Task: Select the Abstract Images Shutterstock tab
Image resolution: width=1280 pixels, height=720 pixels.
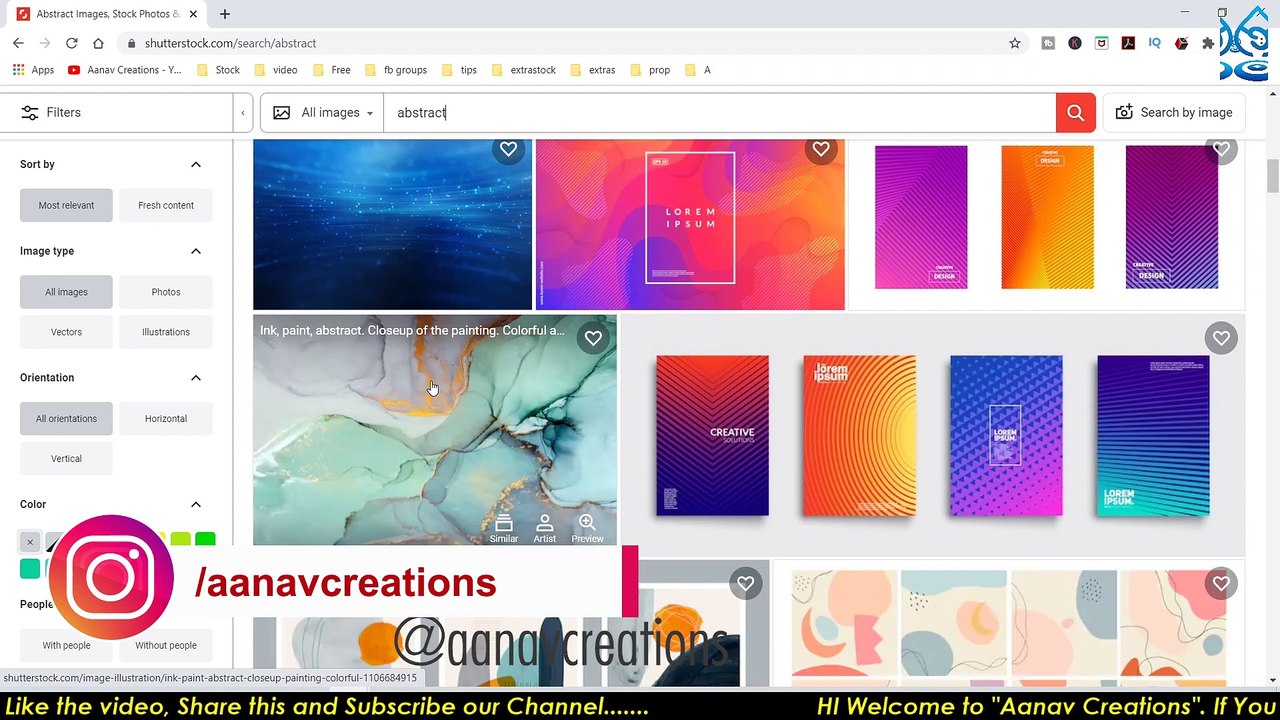Action: point(106,14)
